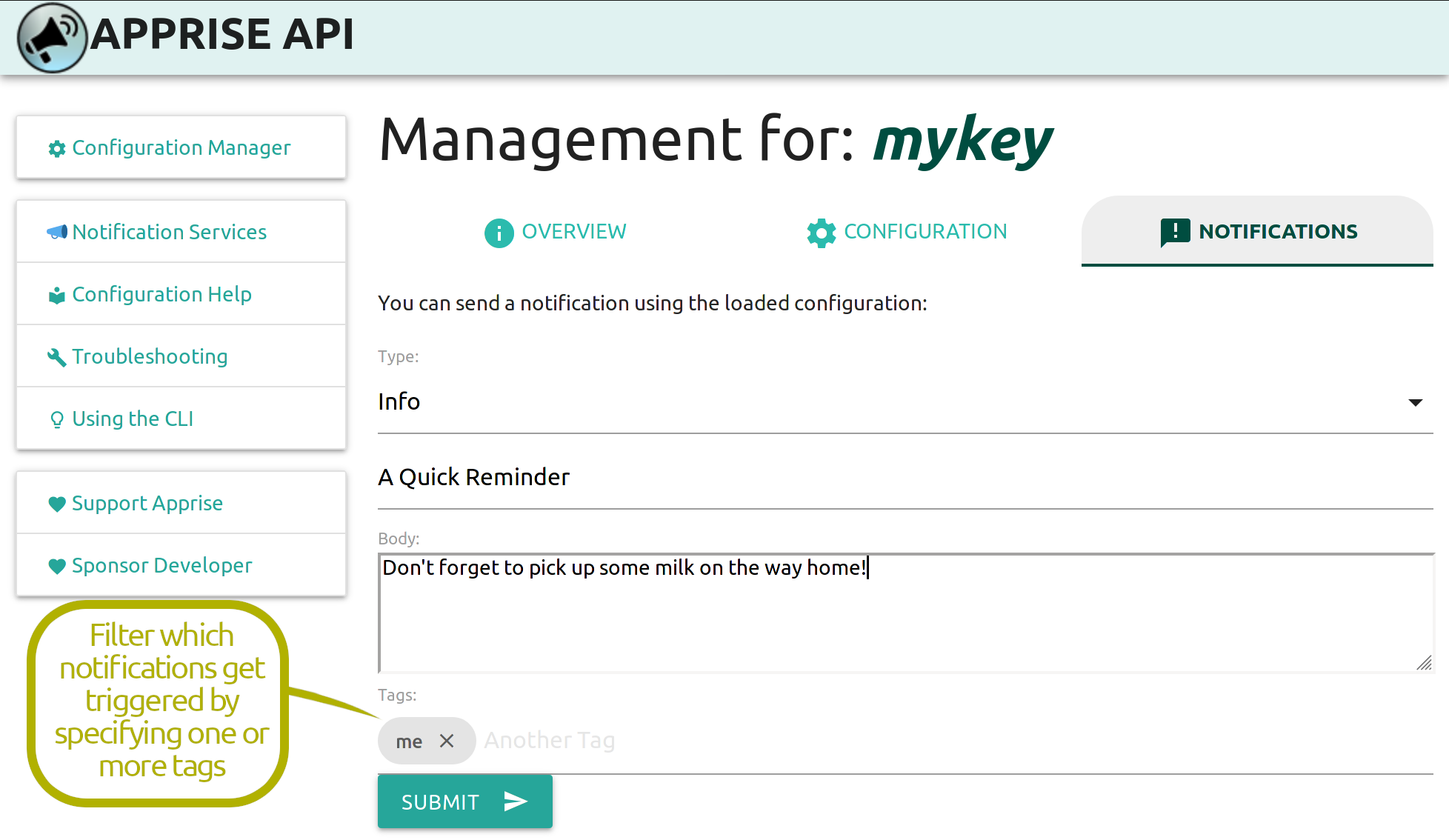Click the info circle icon on Overview tab

(x=499, y=233)
